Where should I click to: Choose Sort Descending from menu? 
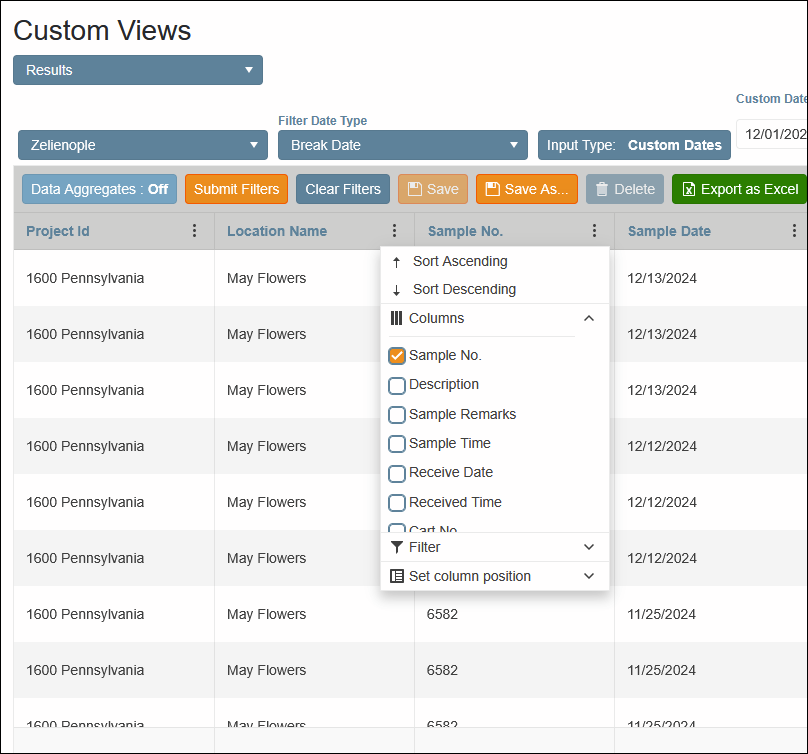(x=464, y=290)
